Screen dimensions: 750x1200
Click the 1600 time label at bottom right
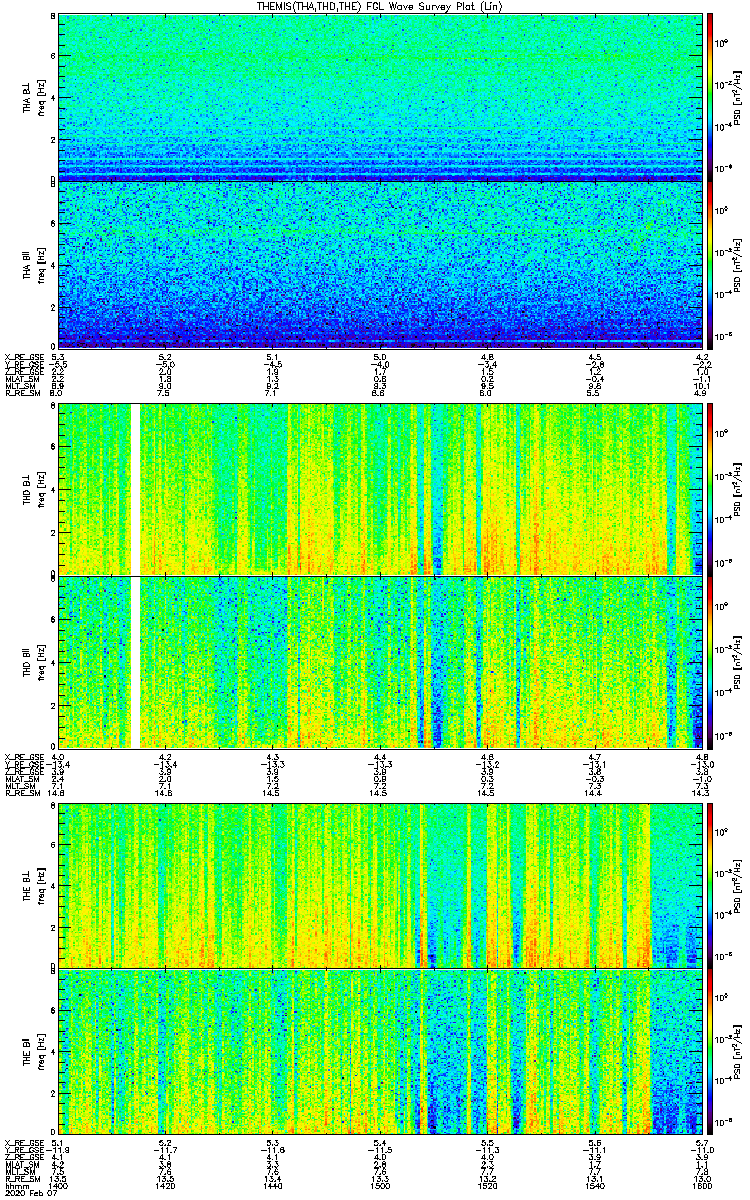(702, 1185)
